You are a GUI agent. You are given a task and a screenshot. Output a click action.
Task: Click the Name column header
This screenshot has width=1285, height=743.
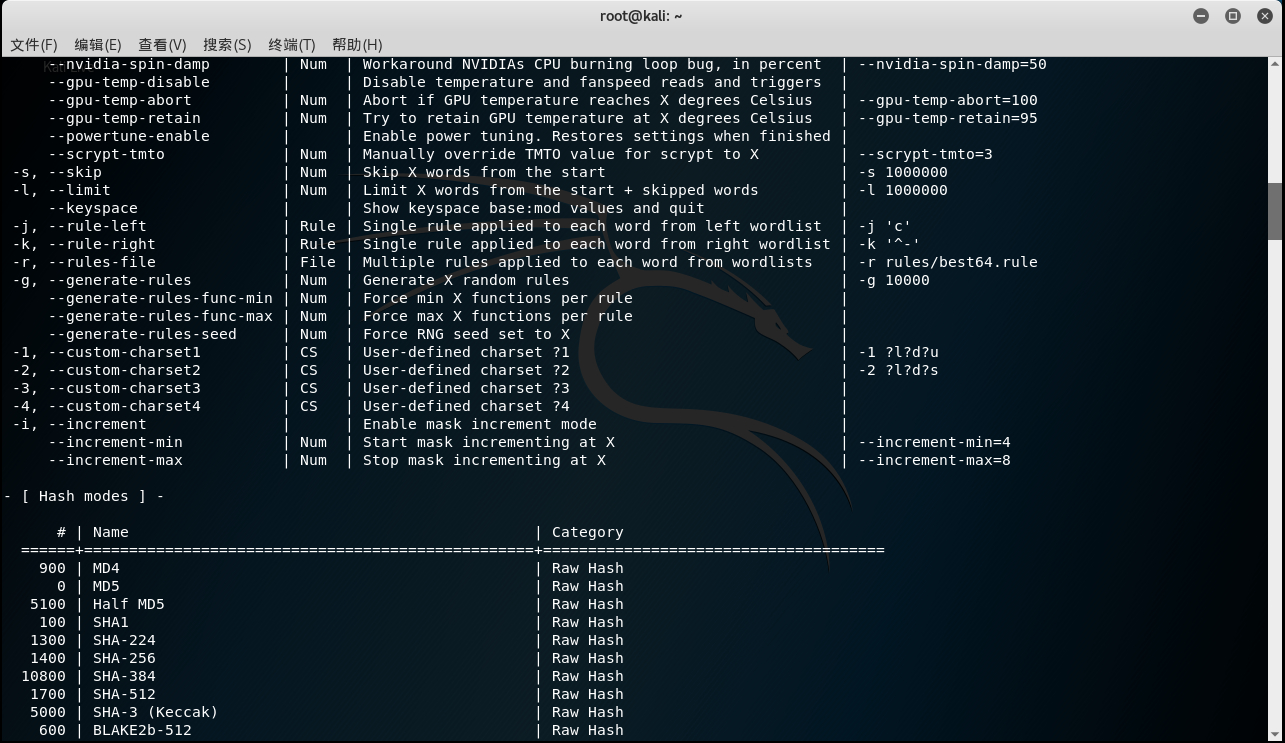coord(111,532)
